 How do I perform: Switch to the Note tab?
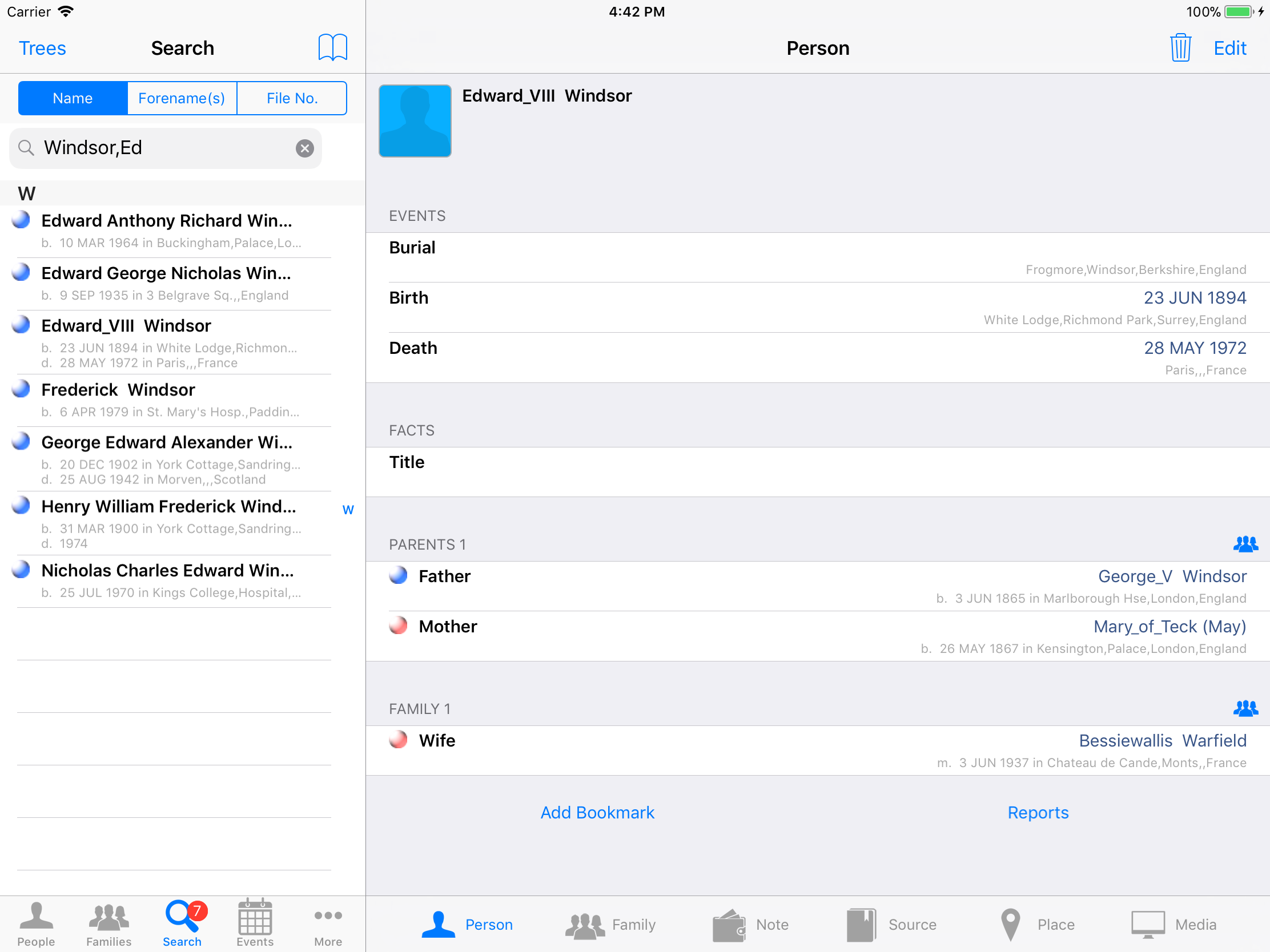click(751, 924)
